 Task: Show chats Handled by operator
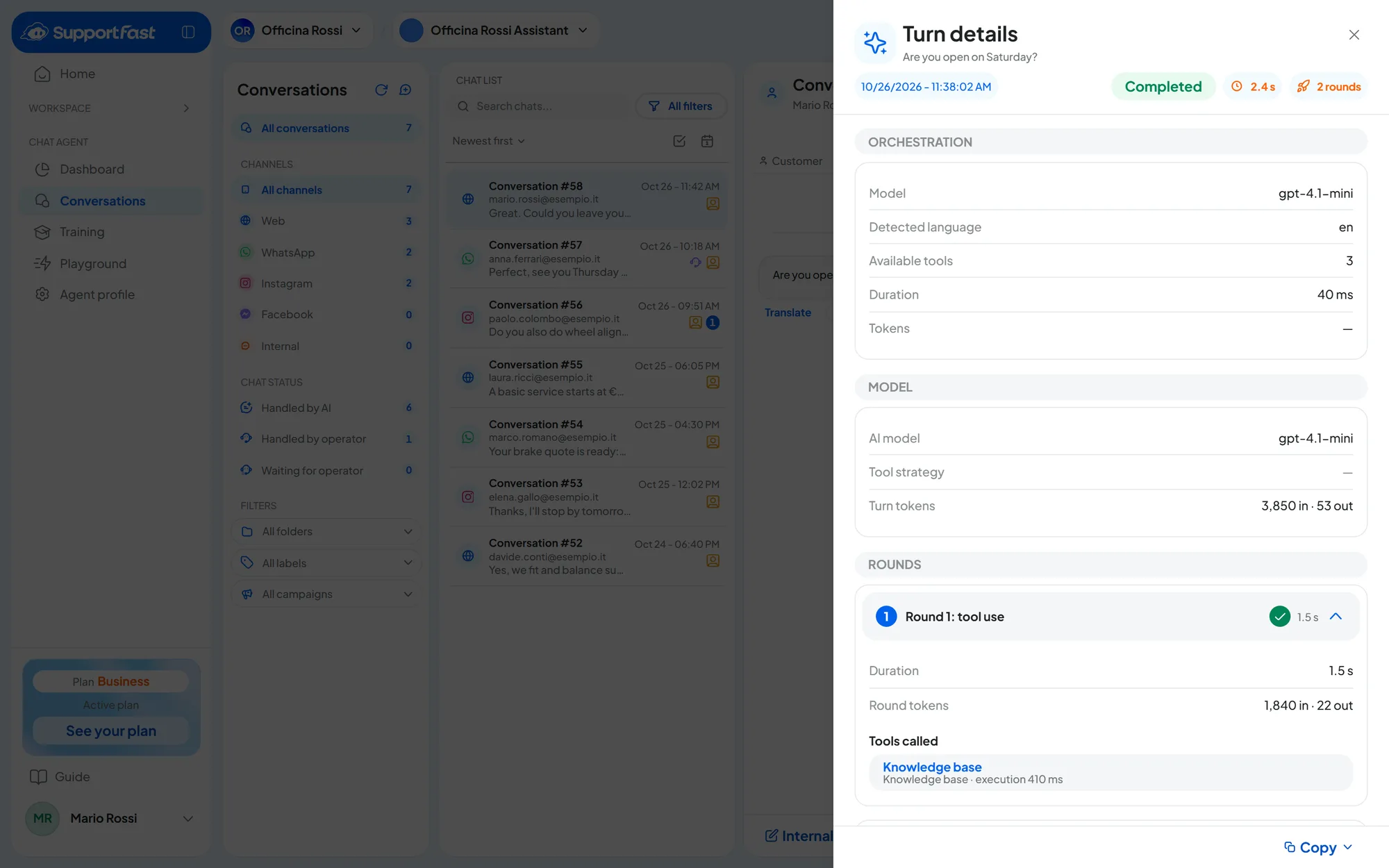pos(326,439)
